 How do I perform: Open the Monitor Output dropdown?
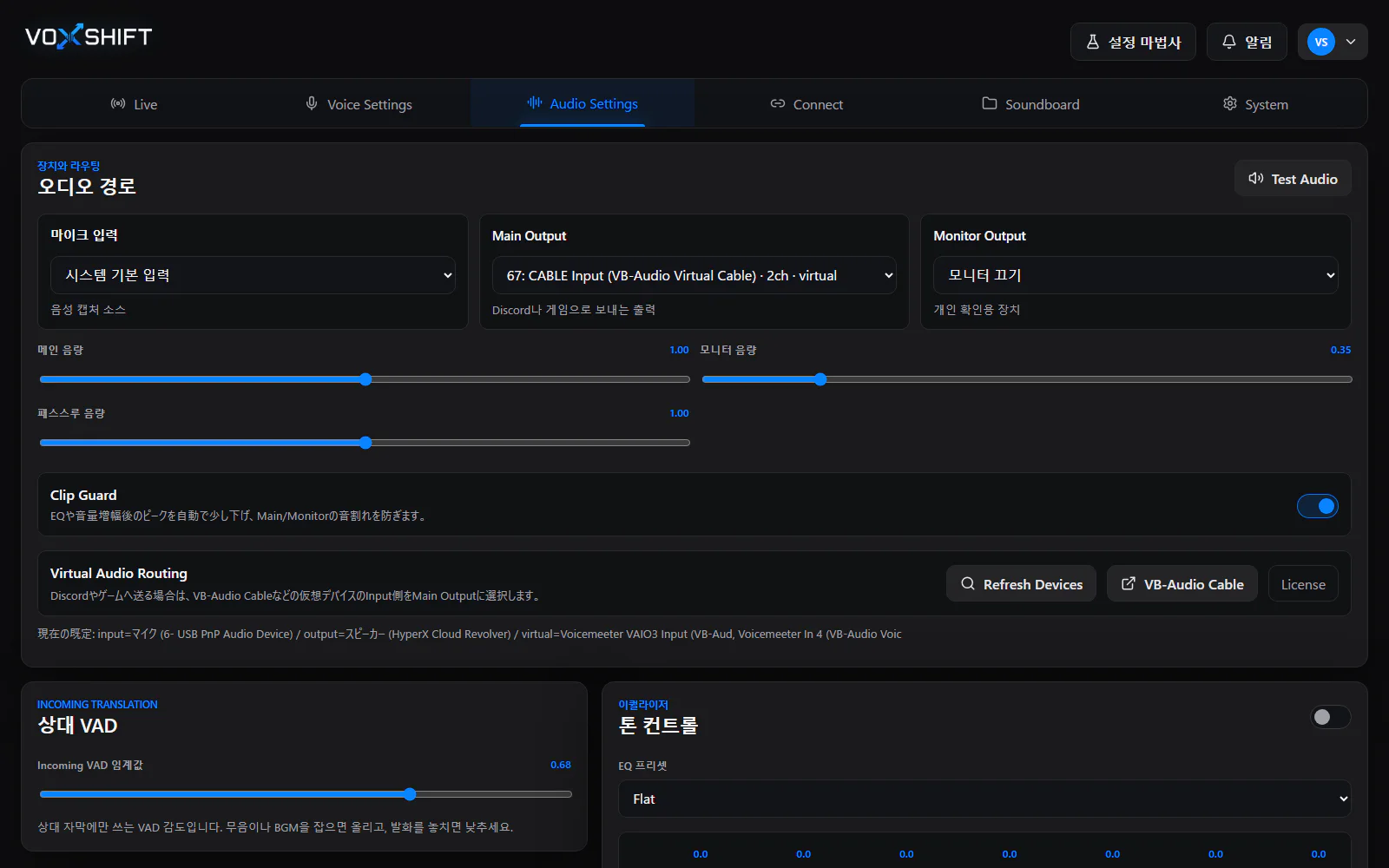coord(1136,275)
